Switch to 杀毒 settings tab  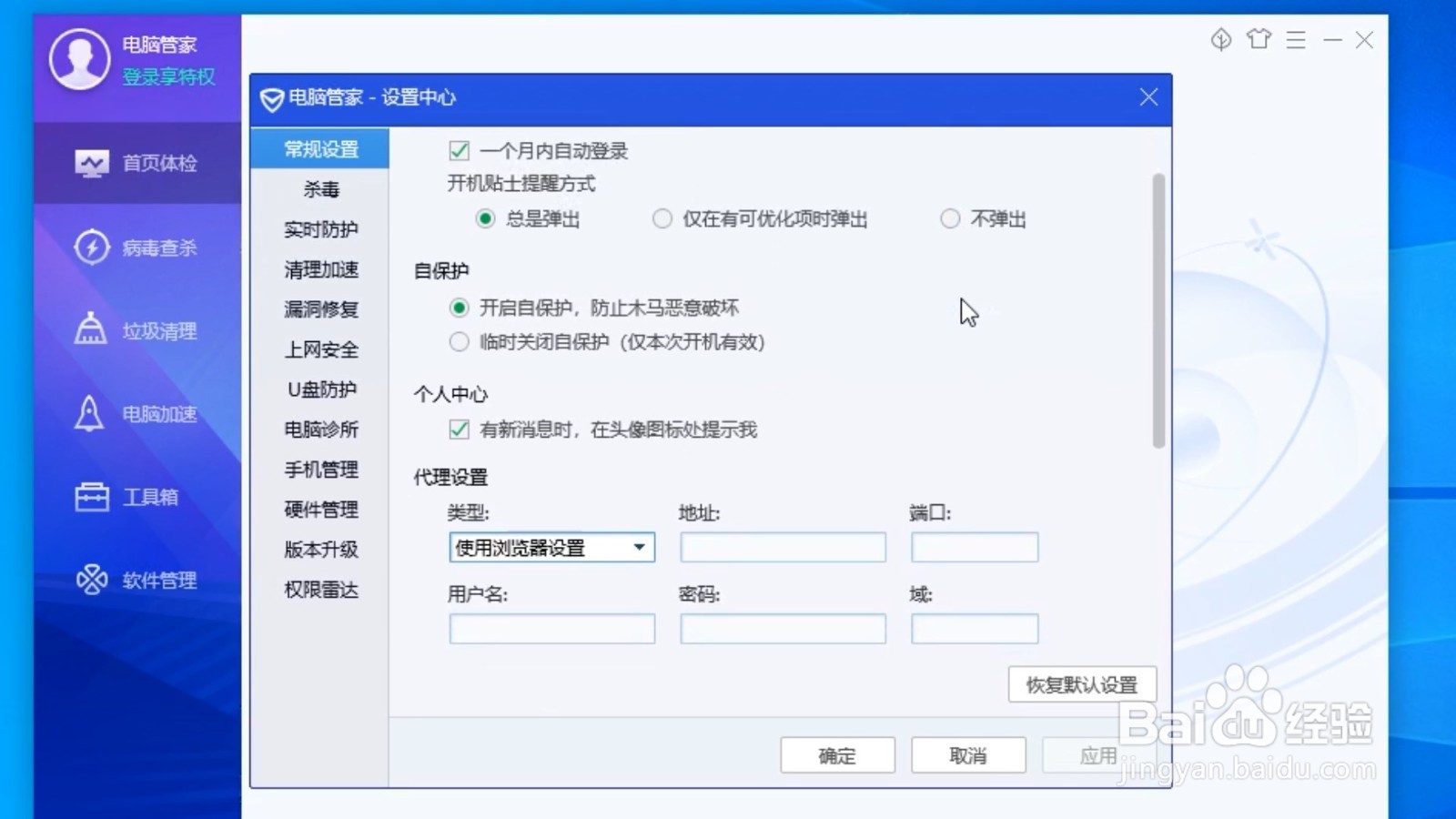coord(320,189)
